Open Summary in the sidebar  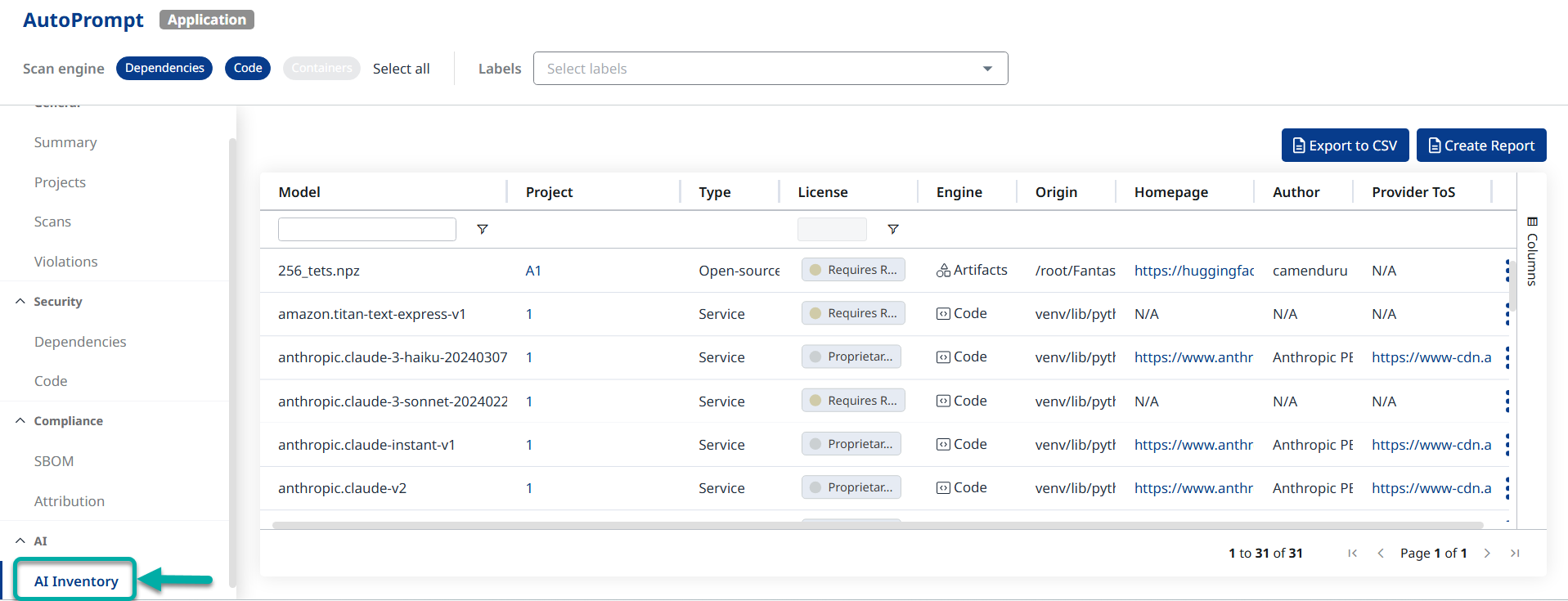tap(65, 142)
